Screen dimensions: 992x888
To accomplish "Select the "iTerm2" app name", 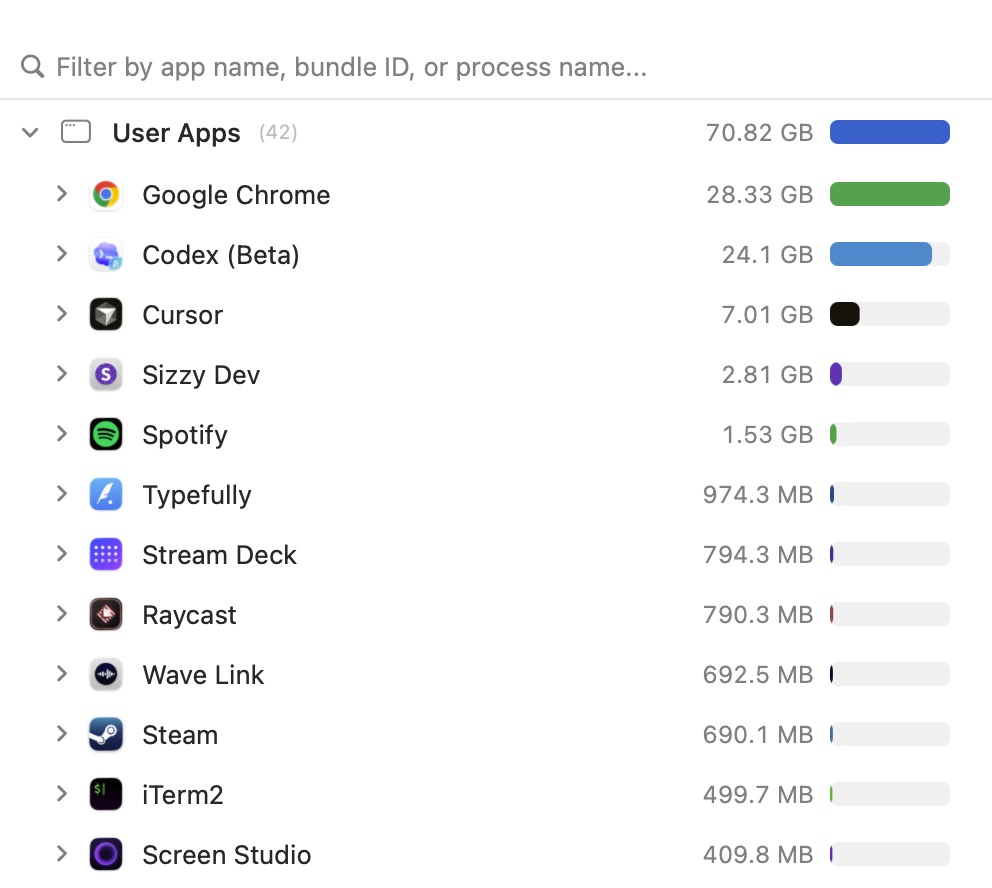I will click(x=183, y=796).
